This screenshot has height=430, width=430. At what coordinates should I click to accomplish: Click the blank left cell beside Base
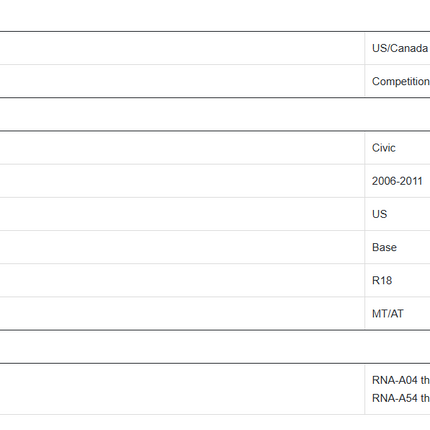[182, 247]
